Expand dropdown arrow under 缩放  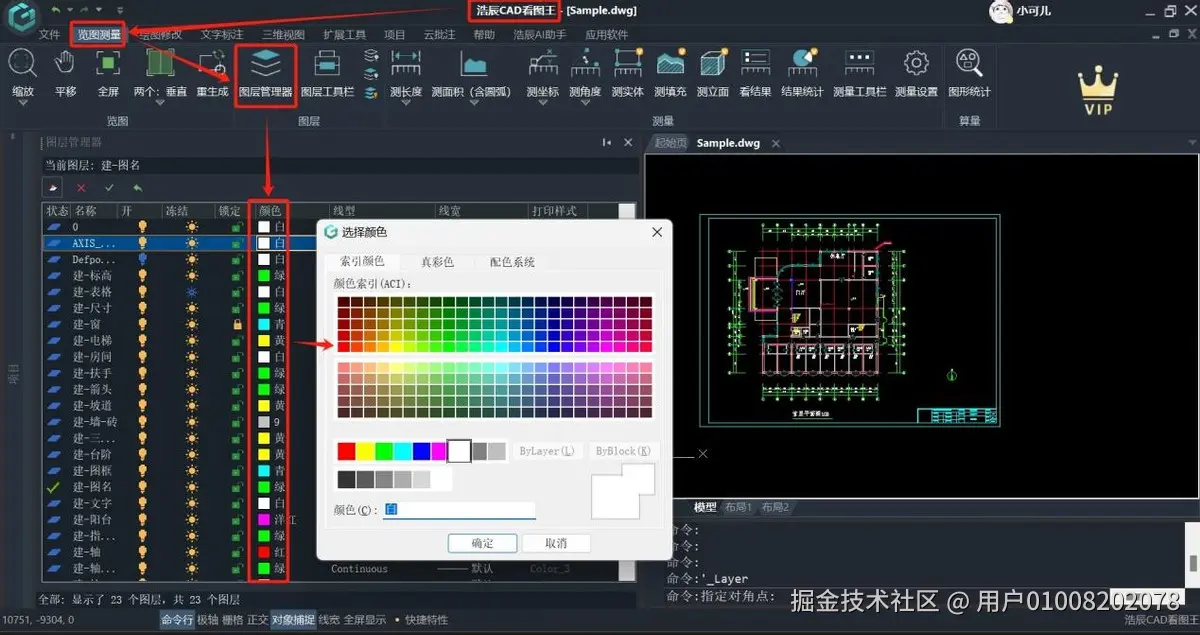tap(22, 104)
